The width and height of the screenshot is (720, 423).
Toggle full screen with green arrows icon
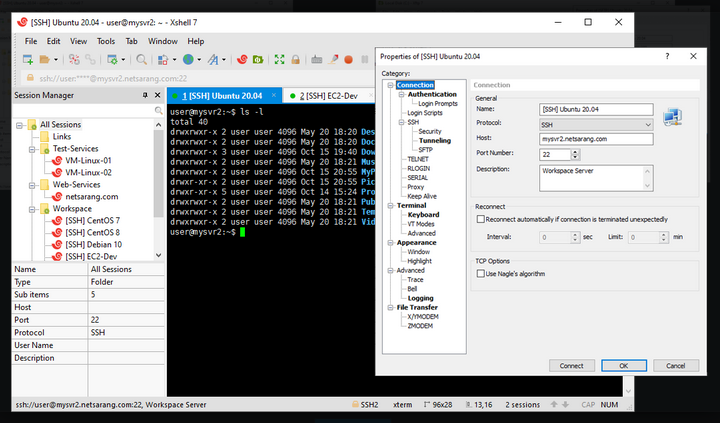tap(279, 59)
